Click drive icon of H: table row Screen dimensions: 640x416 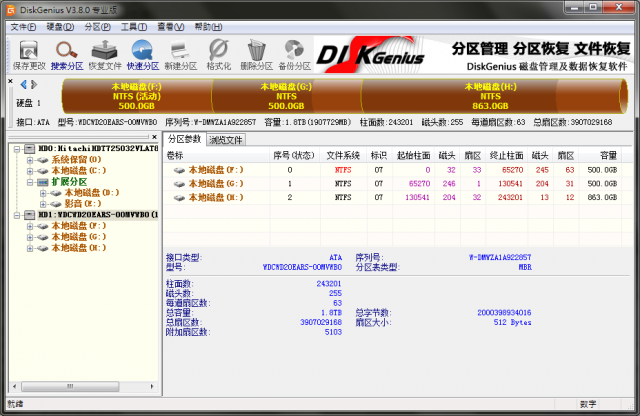pos(179,198)
